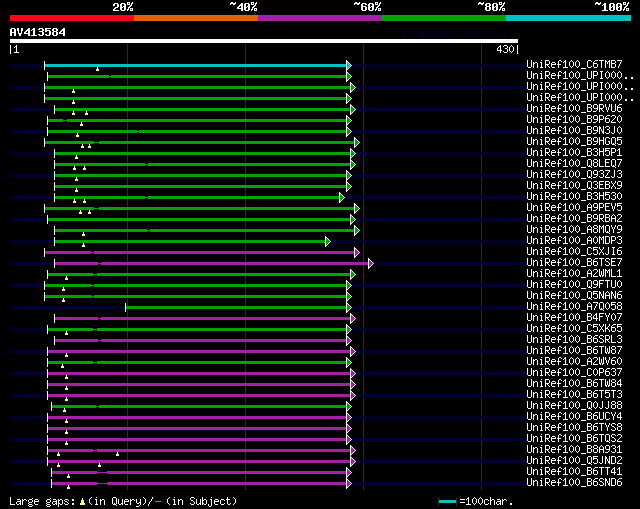Click the UniRef100_Q5JND2 subject name
This screenshot has height=509, width=640.
(x=574, y=461)
